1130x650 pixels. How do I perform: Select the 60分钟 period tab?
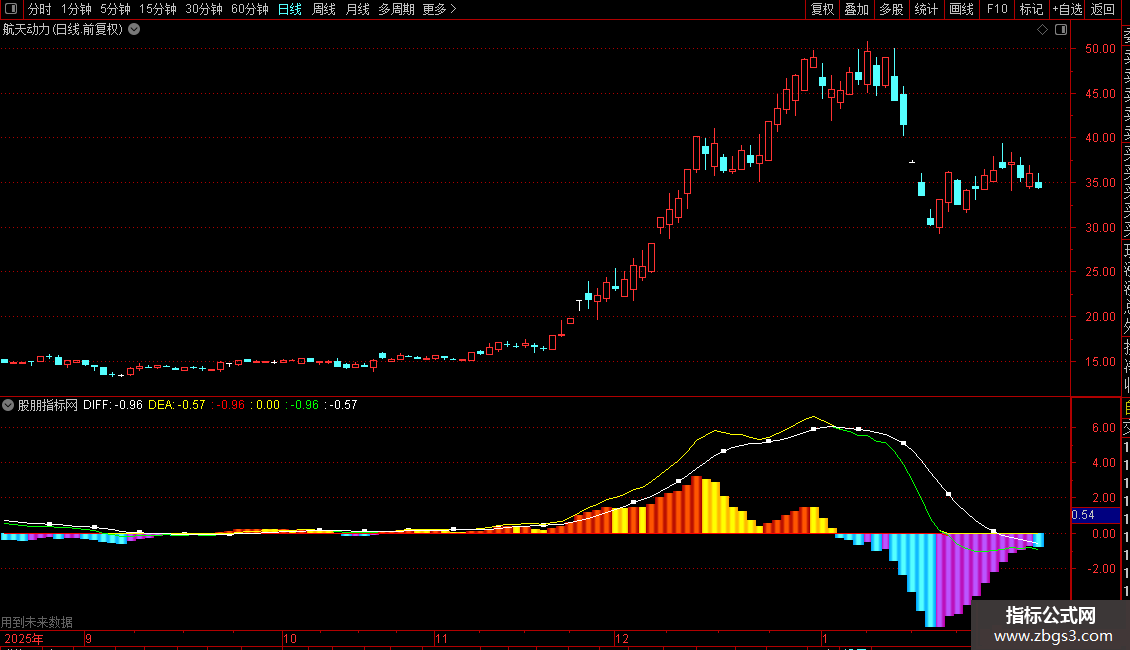[250, 9]
